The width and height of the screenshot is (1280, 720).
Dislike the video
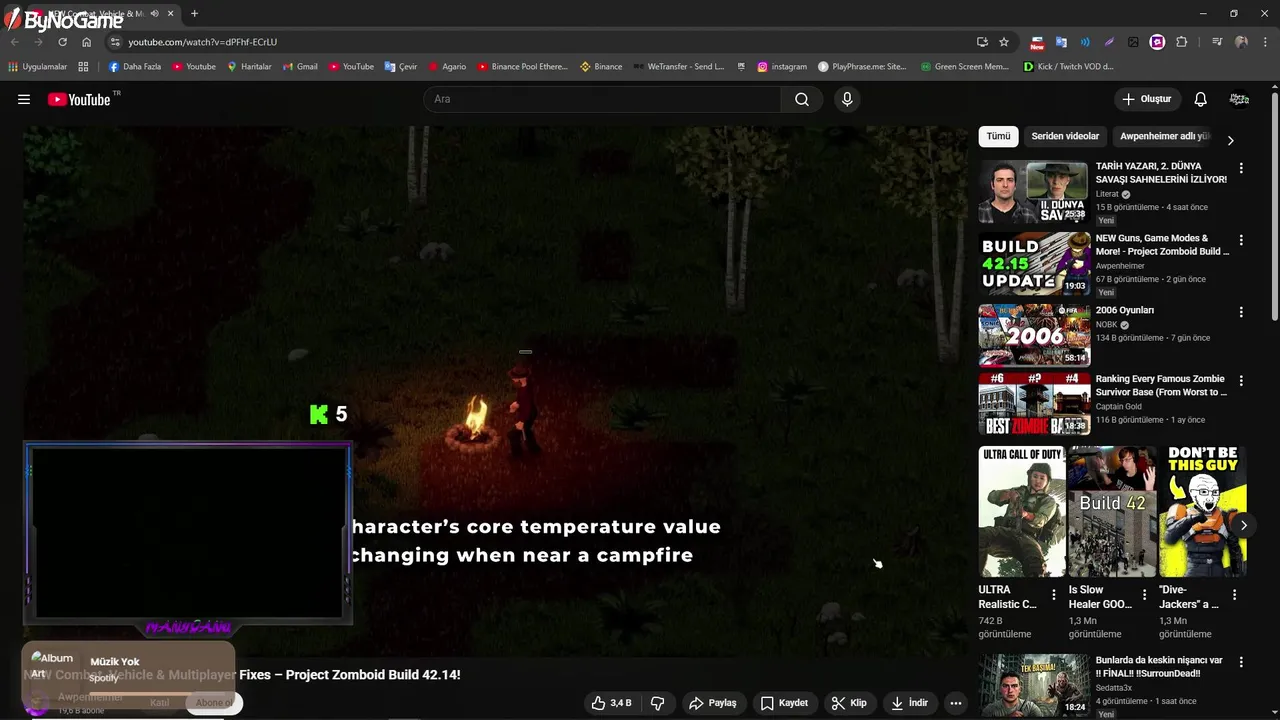(657, 703)
